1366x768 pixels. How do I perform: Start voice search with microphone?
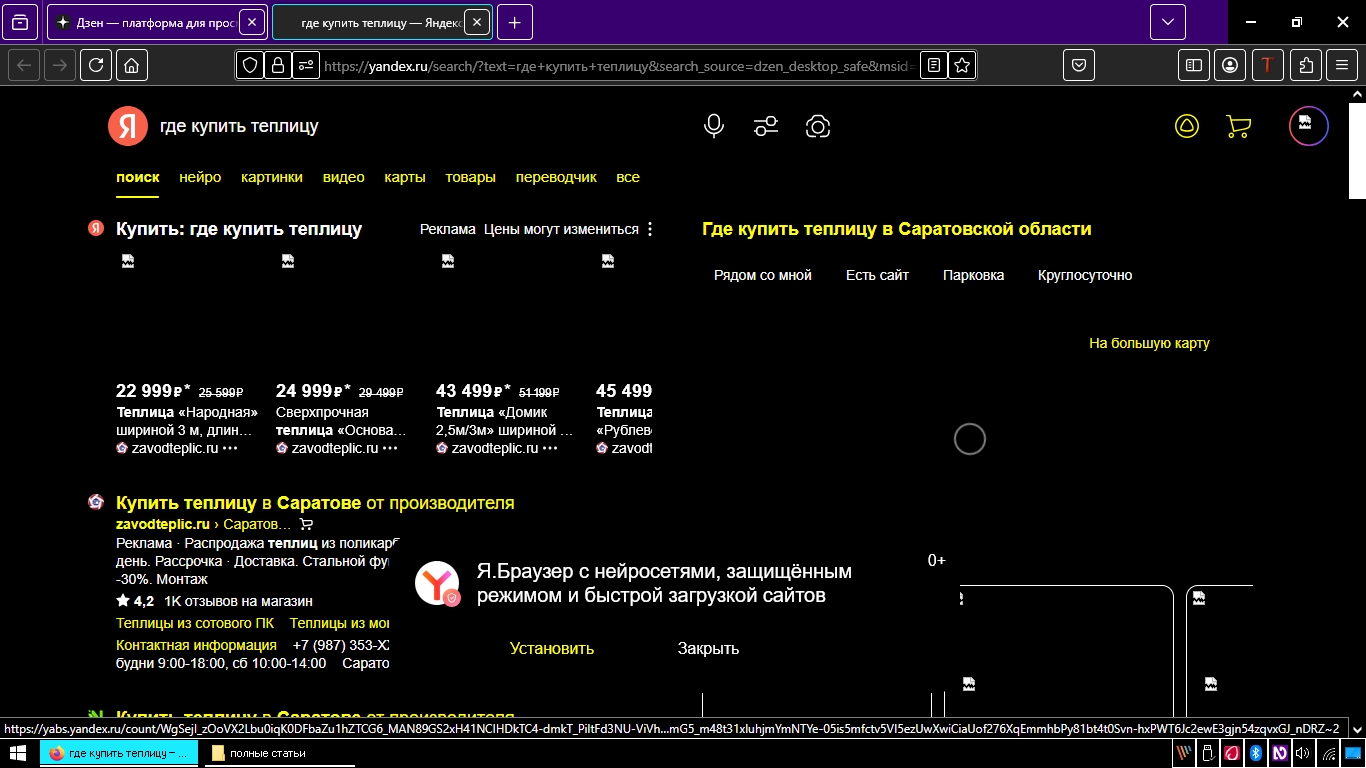pyautogui.click(x=714, y=126)
